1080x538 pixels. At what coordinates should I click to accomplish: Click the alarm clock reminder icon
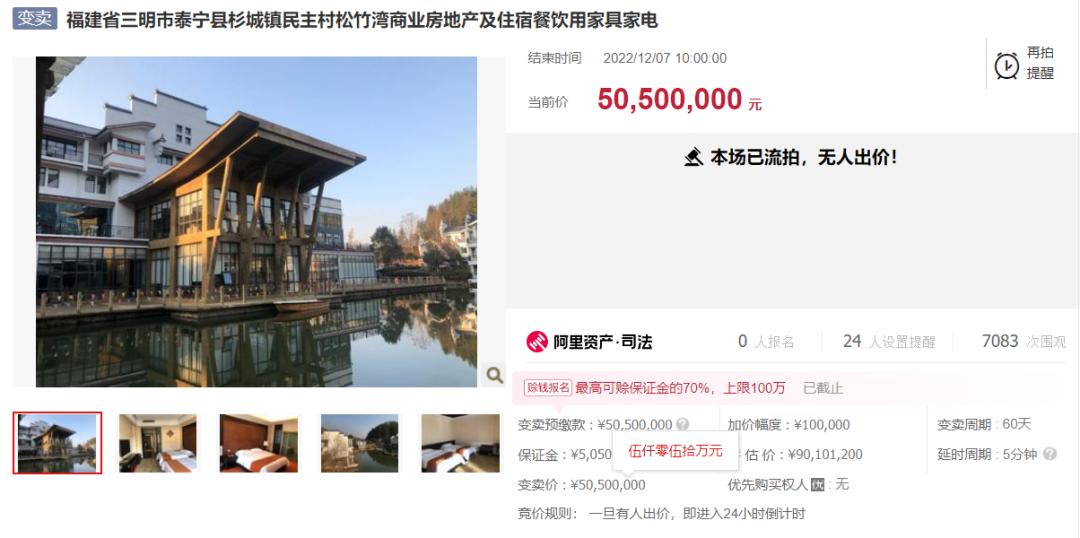(x=1006, y=65)
